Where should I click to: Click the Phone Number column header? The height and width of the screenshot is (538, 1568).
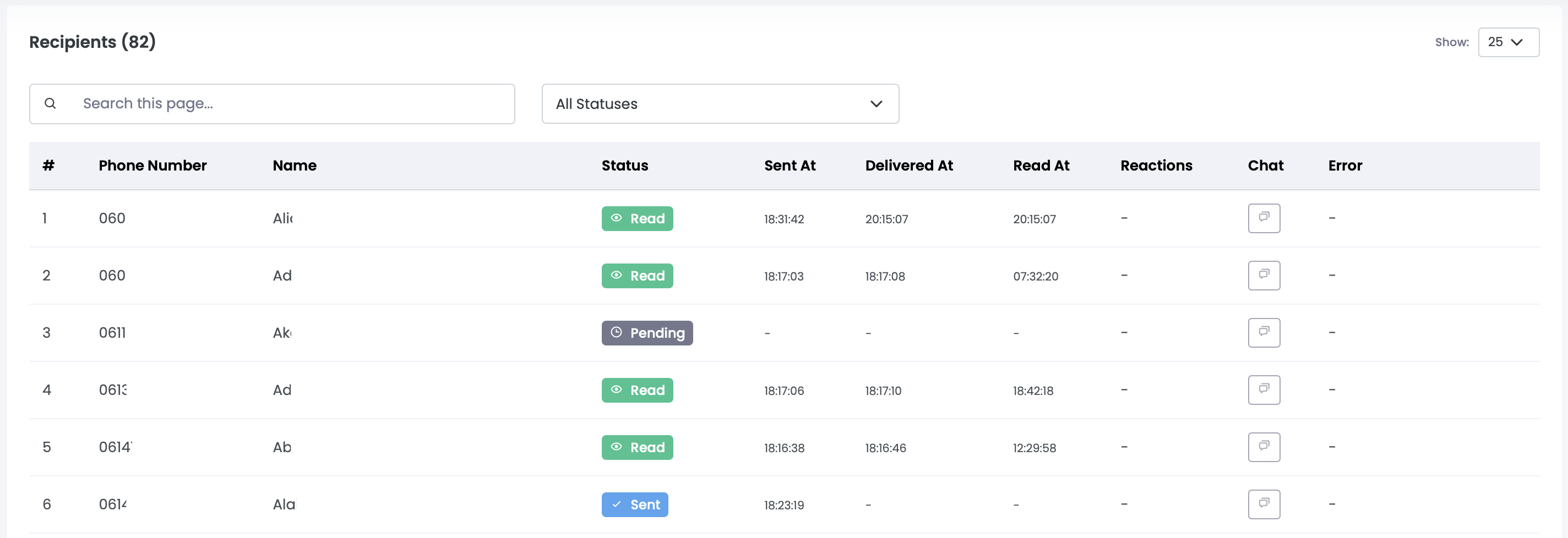152,166
